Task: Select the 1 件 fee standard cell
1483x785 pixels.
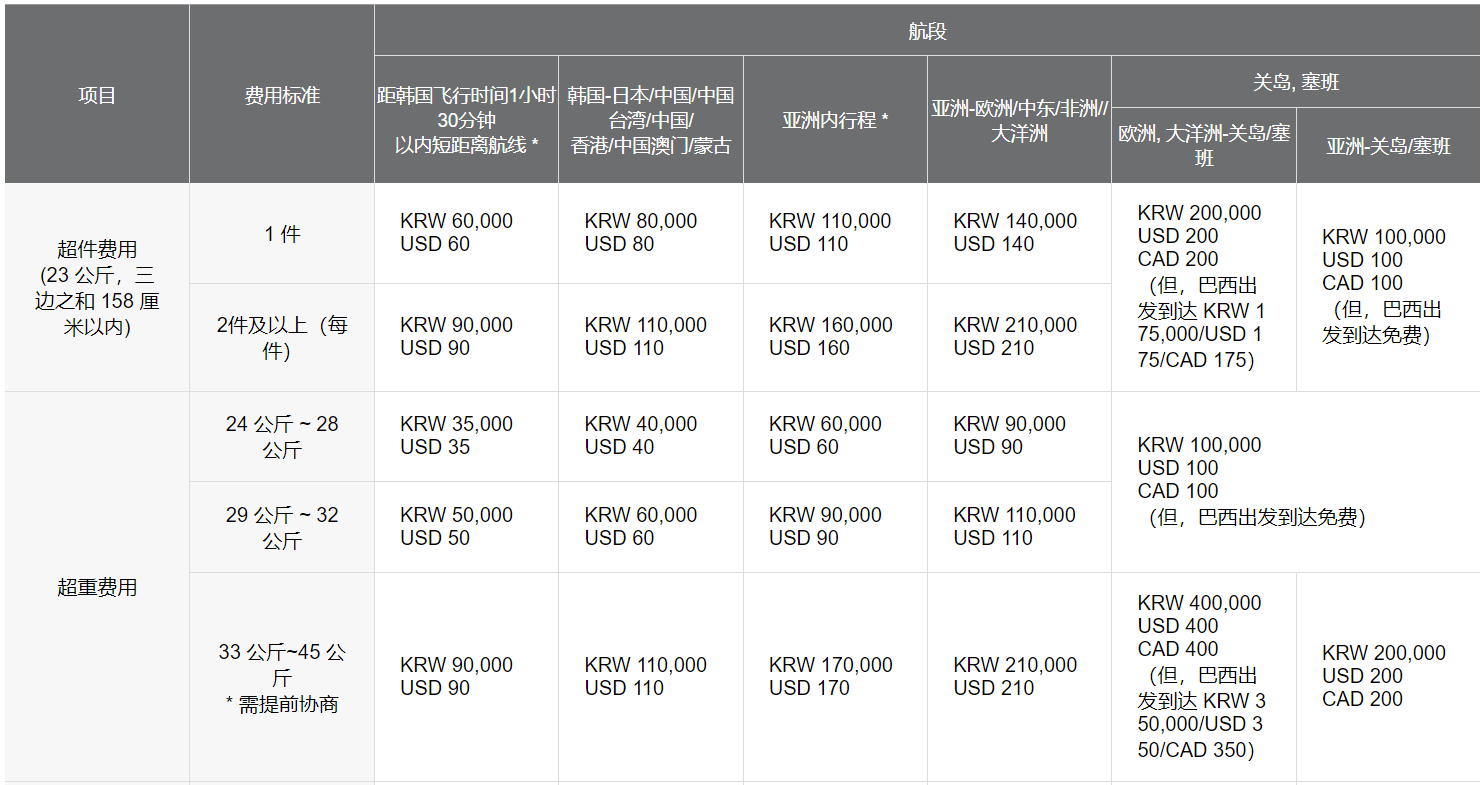Action: (x=282, y=234)
